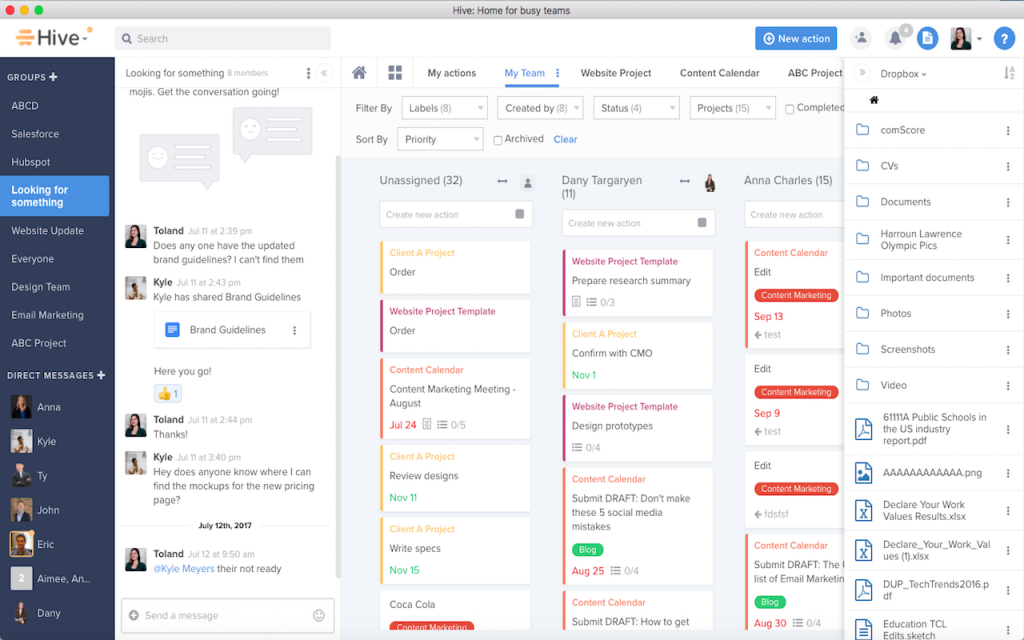This screenshot has height=640, width=1024.
Task: Click the home icon in tab bar
Action: tap(359, 72)
